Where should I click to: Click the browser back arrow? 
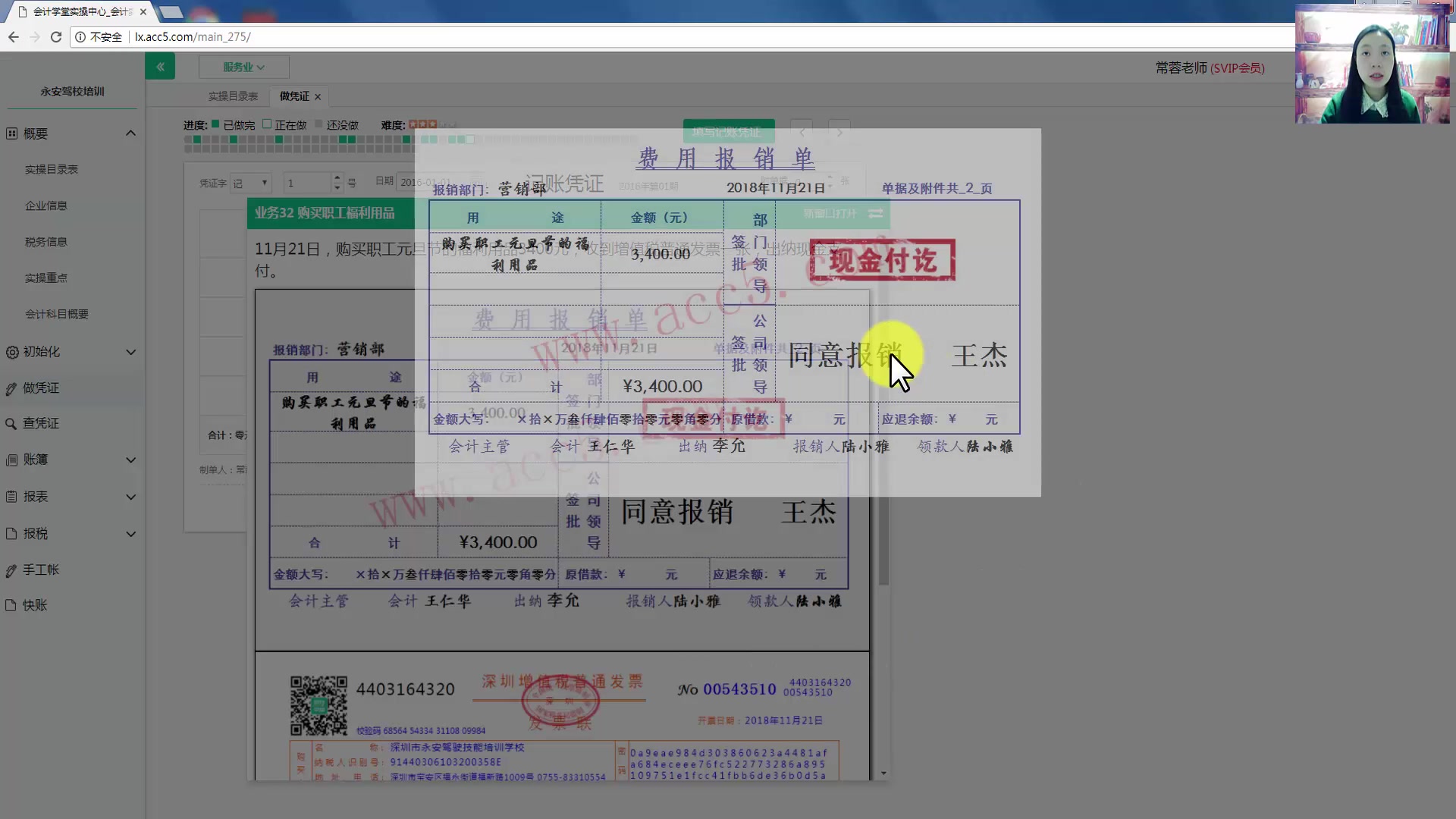click(x=13, y=36)
